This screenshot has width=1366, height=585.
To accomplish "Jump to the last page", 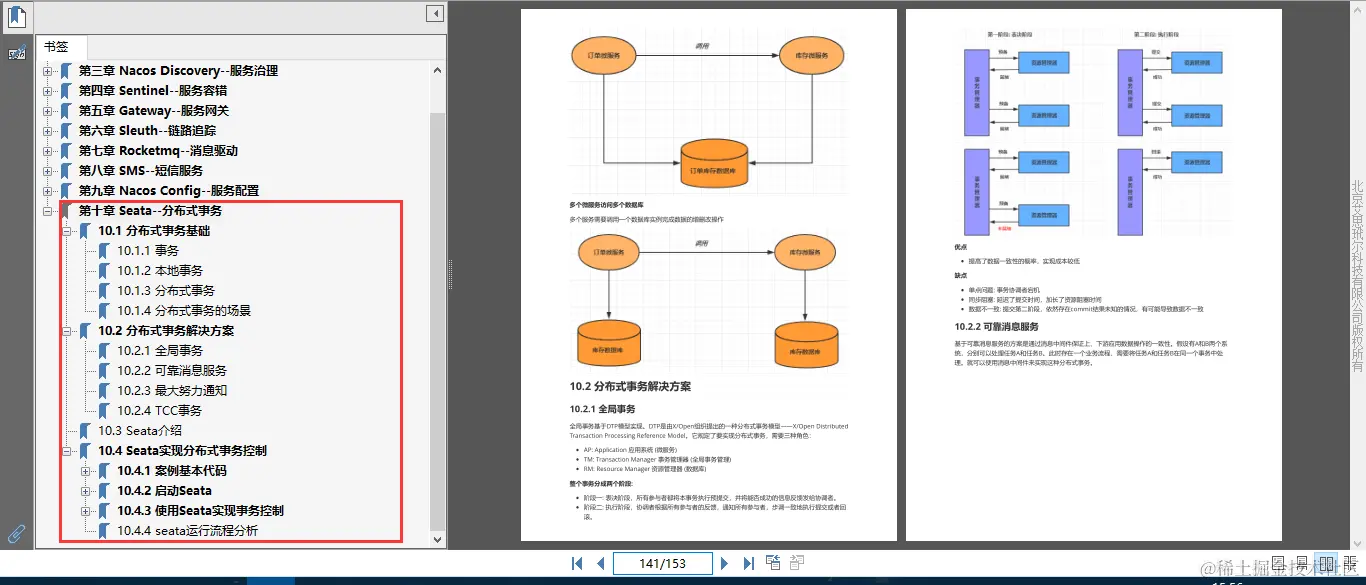I will tap(749, 563).
